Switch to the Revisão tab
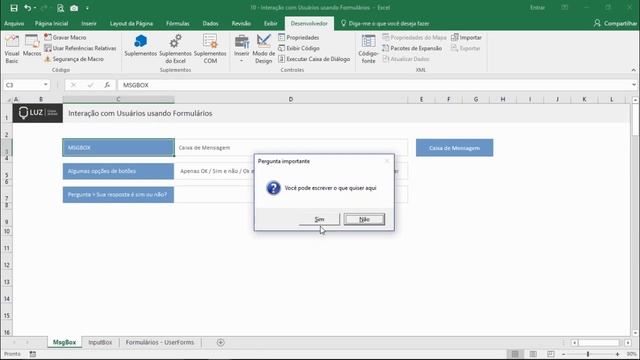The image size is (640, 360). click(x=241, y=24)
